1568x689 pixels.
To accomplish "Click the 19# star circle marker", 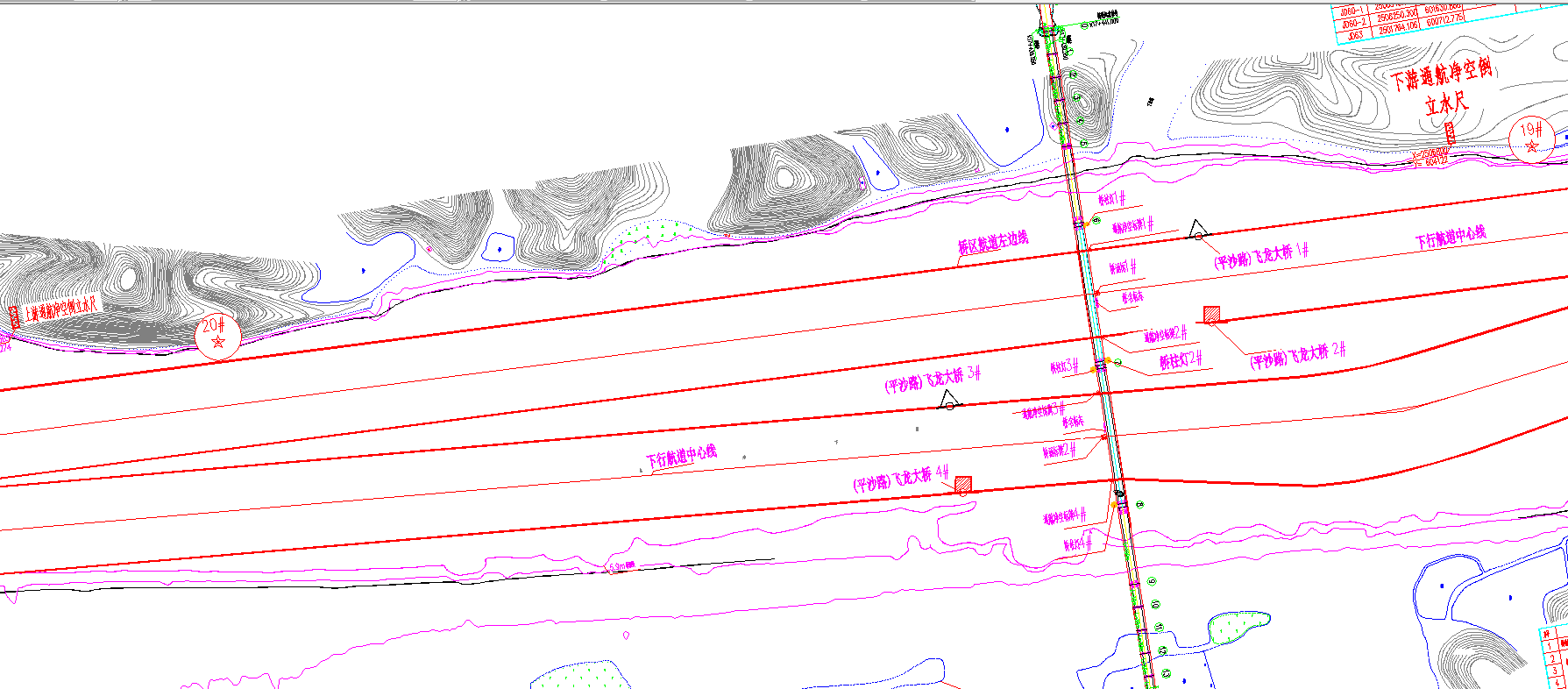I will (1531, 139).
